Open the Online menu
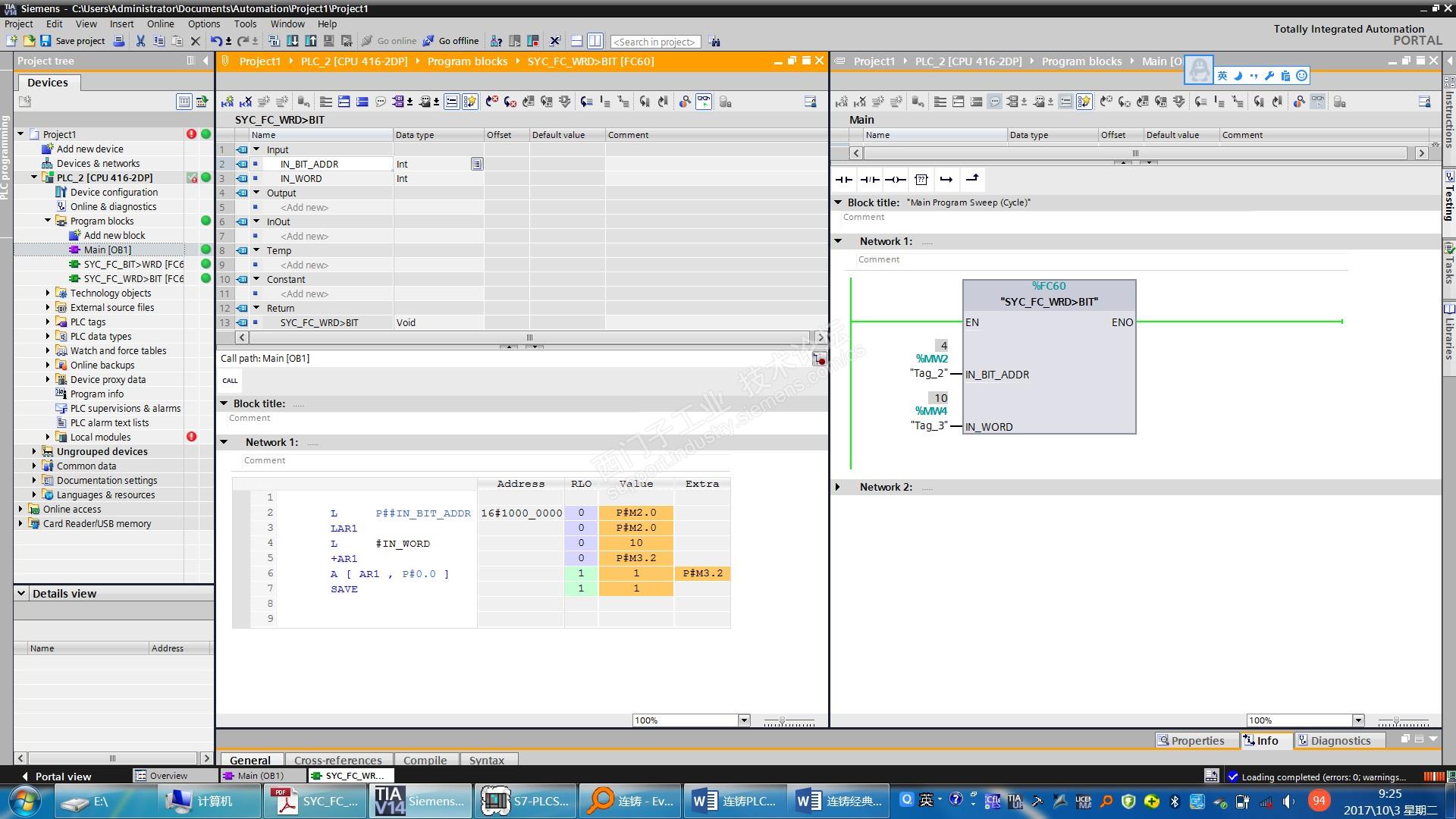This screenshot has height=819, width=1456. (160, 24)
